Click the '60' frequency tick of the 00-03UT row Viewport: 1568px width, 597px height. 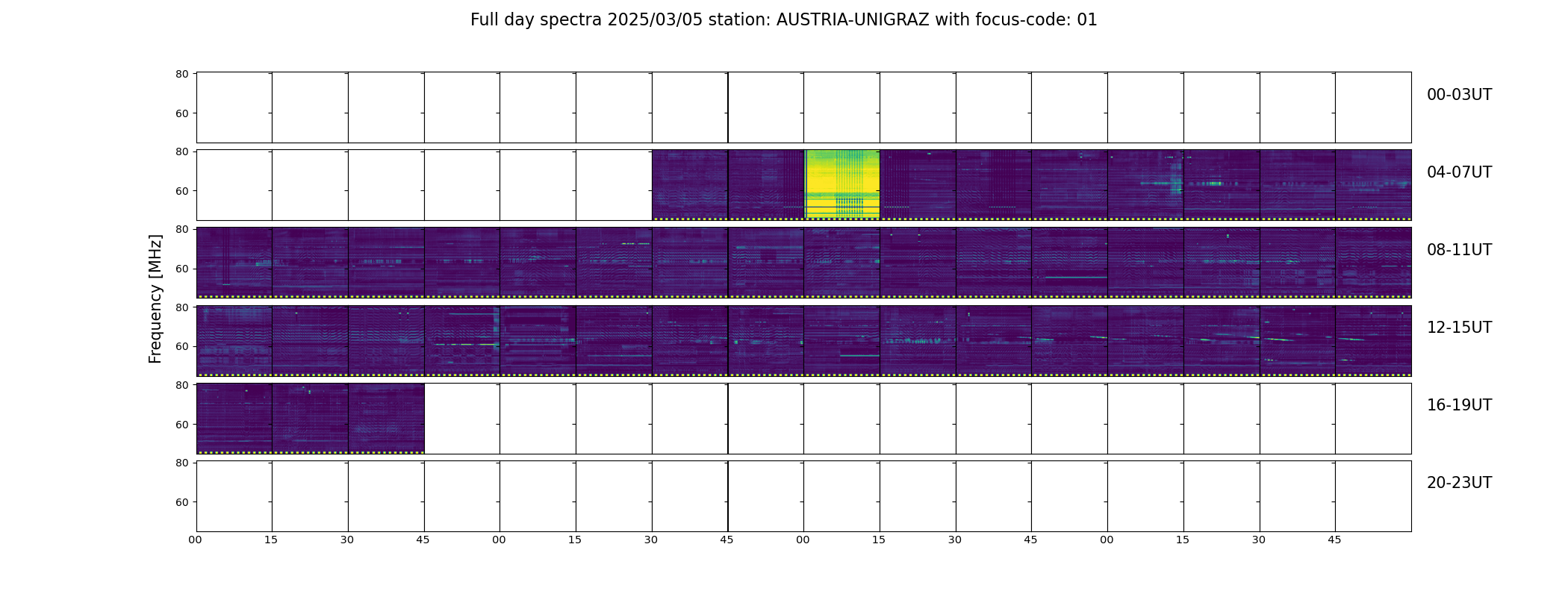tap(181, 113)
